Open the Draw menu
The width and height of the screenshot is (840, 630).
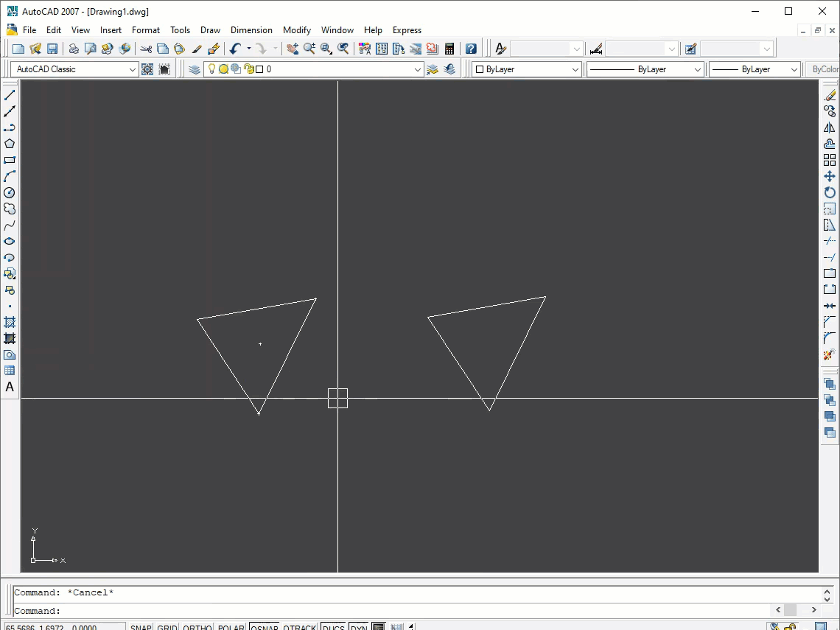[x=210, y=30]
